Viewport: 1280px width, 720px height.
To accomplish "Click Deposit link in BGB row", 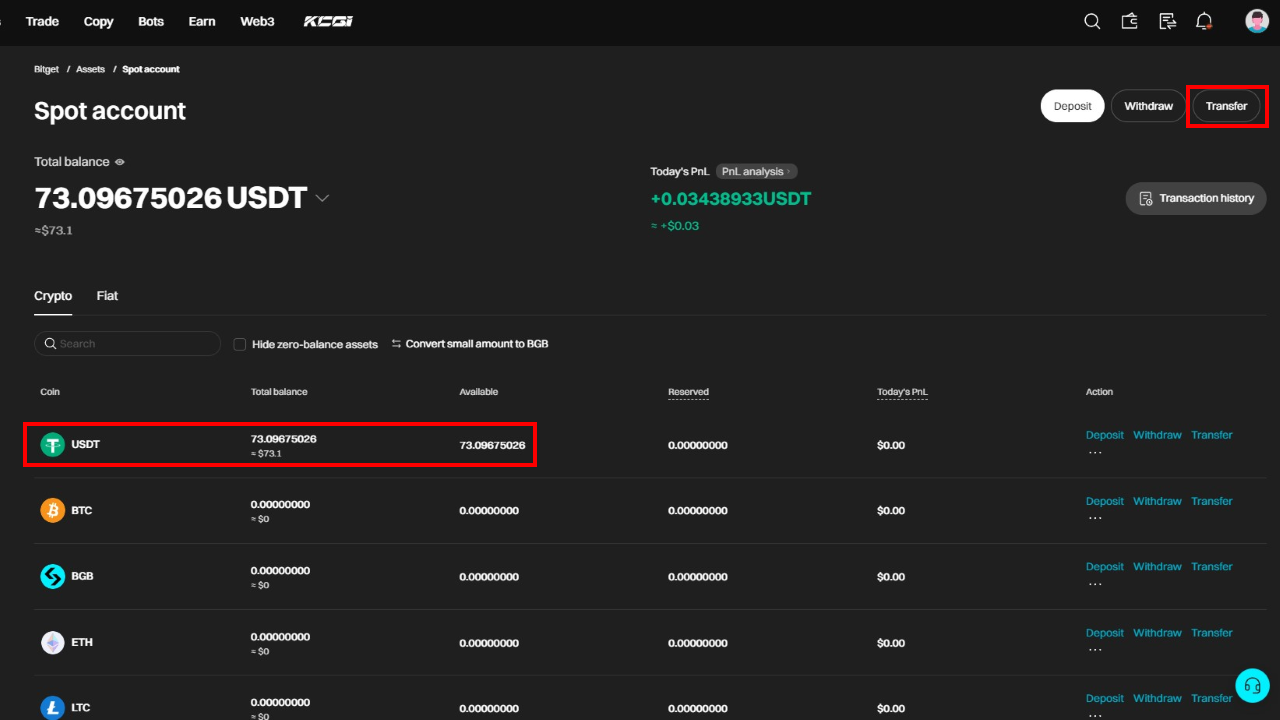I will tap(1105, 567).
